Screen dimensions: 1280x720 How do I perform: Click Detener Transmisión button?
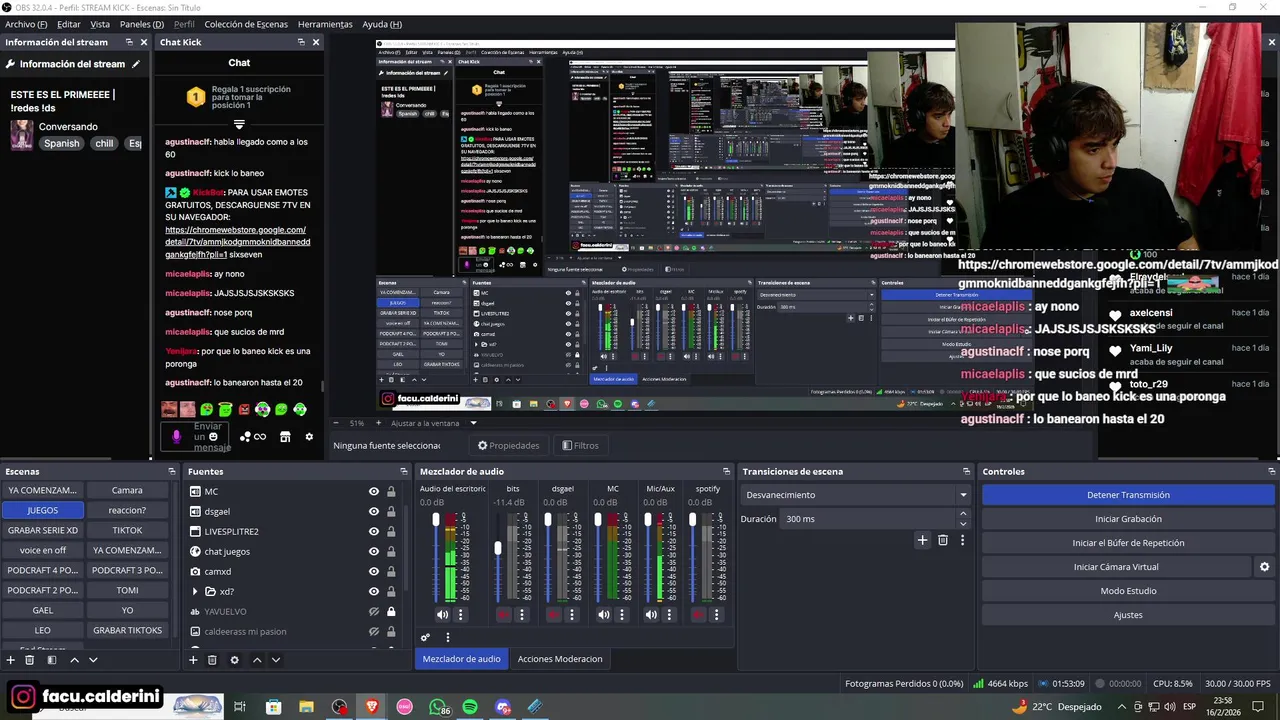(1128, 495)
